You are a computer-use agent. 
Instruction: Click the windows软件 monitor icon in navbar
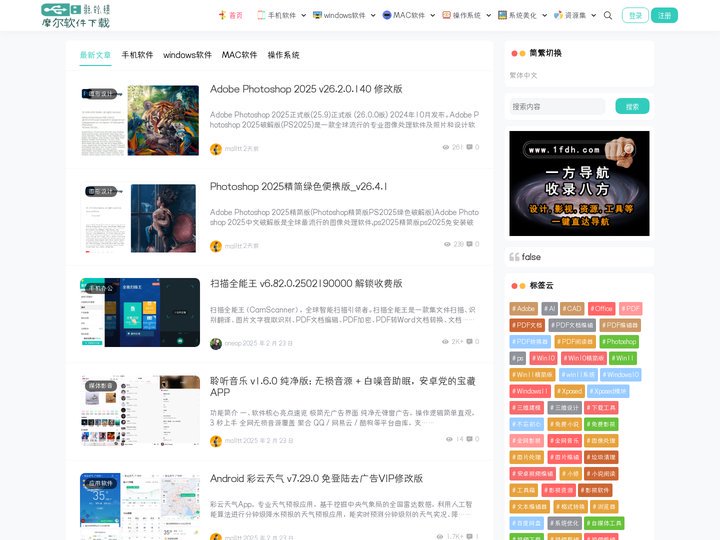tap(317, 15)
